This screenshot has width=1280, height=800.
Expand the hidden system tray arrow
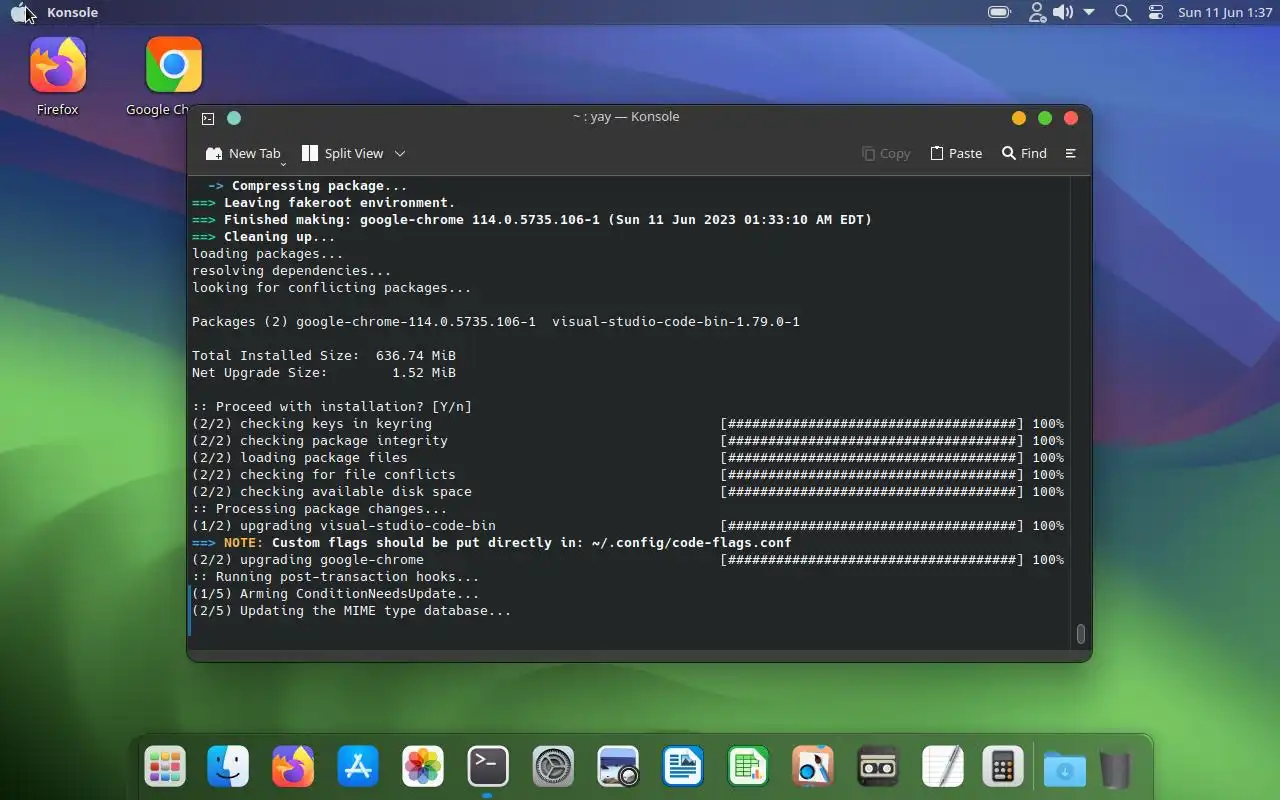(x=1090, y=13)
